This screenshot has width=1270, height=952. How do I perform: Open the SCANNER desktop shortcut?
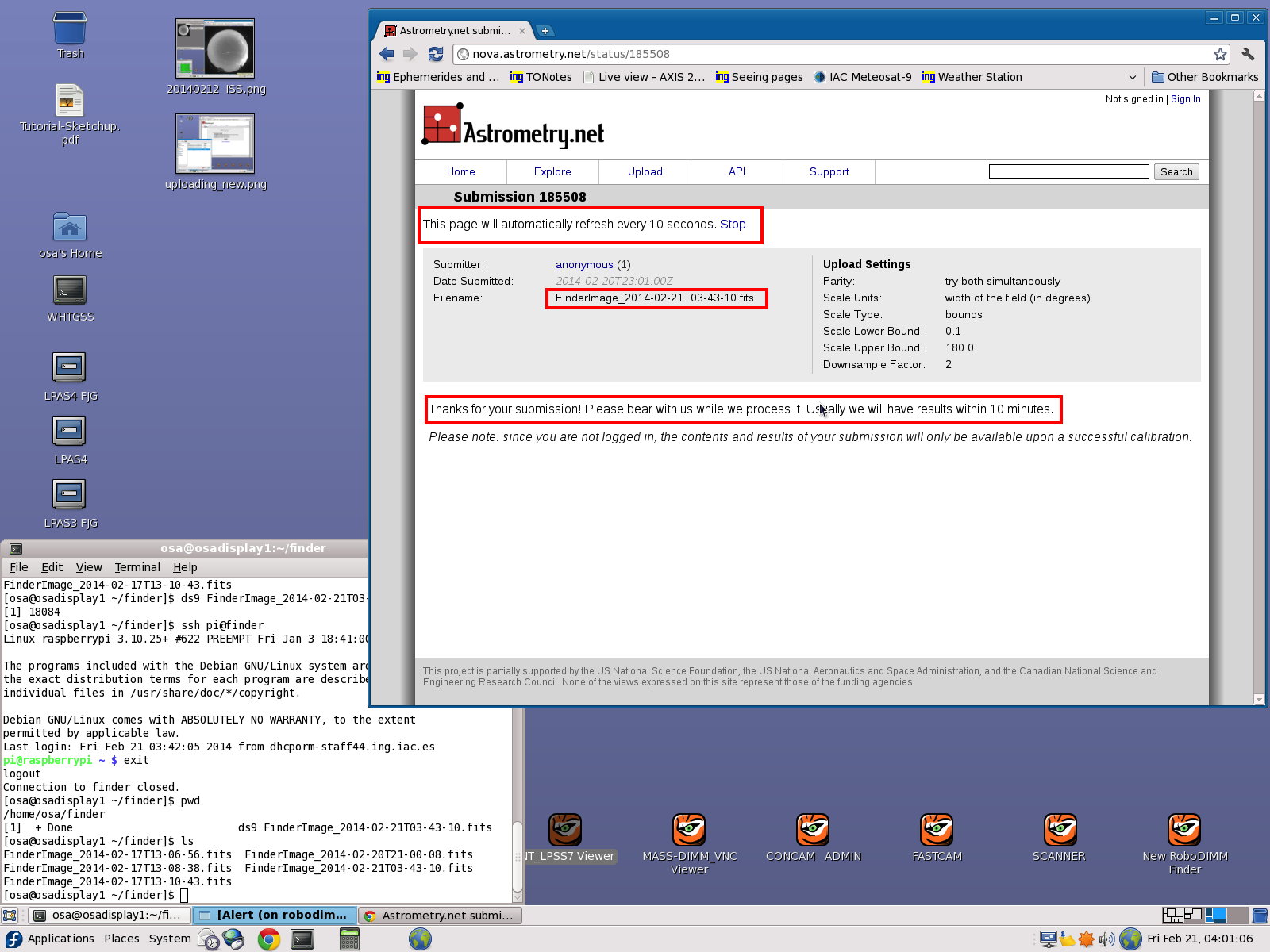(1060, 831)
